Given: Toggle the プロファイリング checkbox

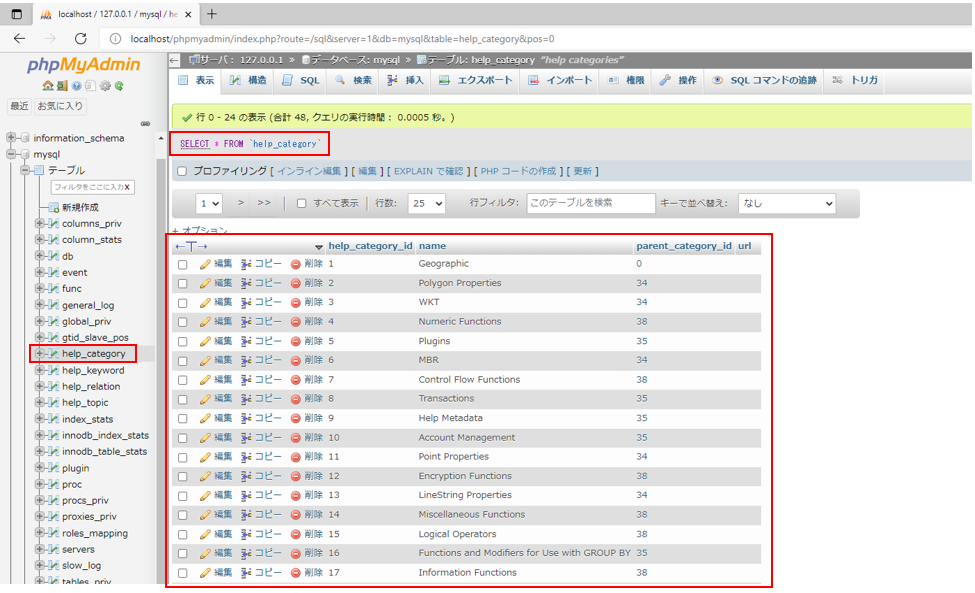Looking at the screenshot, I should pyautogui.click(x=182, y=172).
